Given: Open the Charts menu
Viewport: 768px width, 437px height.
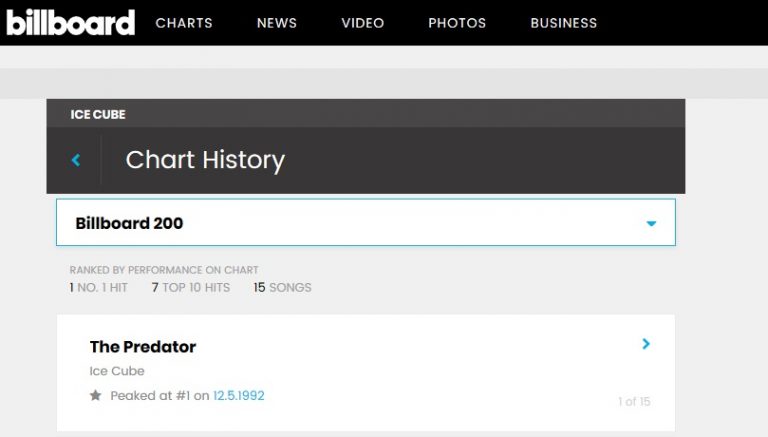Looking at the screenshot, I should 184,23.
